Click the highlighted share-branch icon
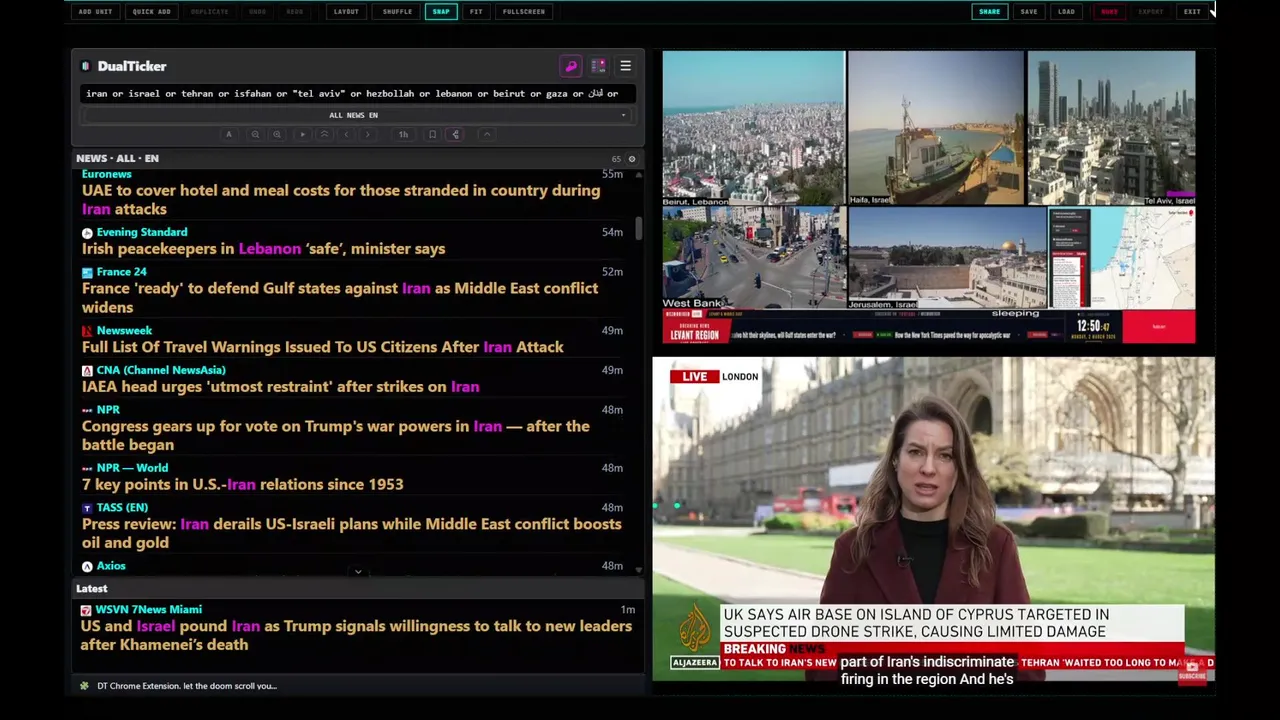Screen dimensions: 1280x720 click(455, 134)
